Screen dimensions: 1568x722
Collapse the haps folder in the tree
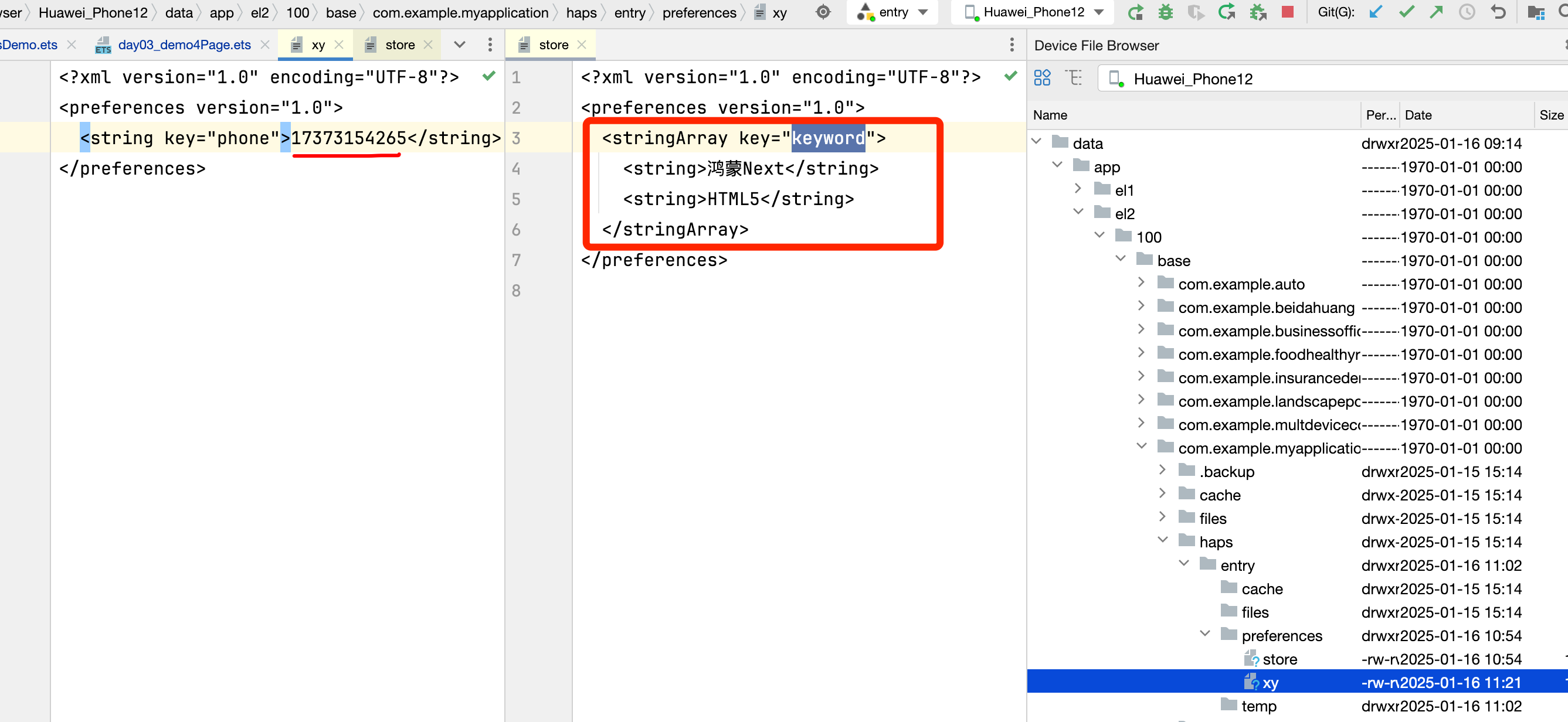1162,540
